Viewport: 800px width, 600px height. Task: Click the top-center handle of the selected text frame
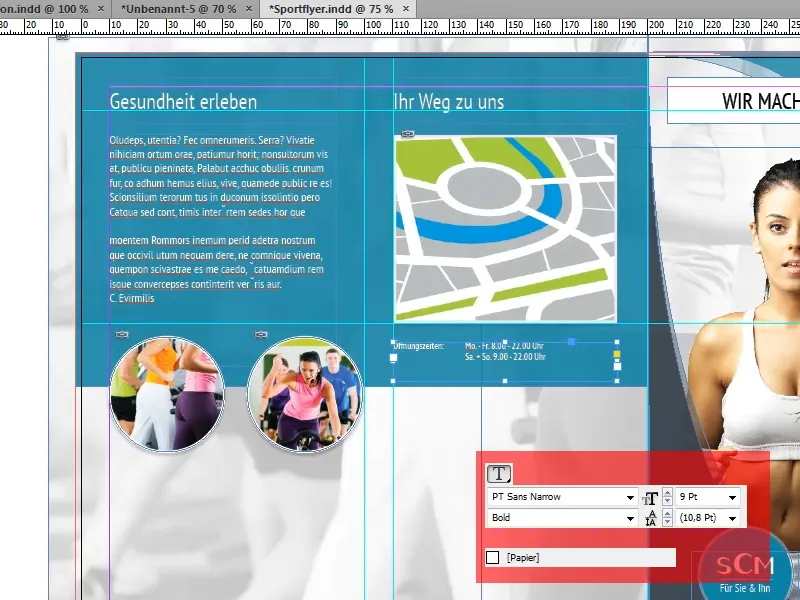pos(505,342)
